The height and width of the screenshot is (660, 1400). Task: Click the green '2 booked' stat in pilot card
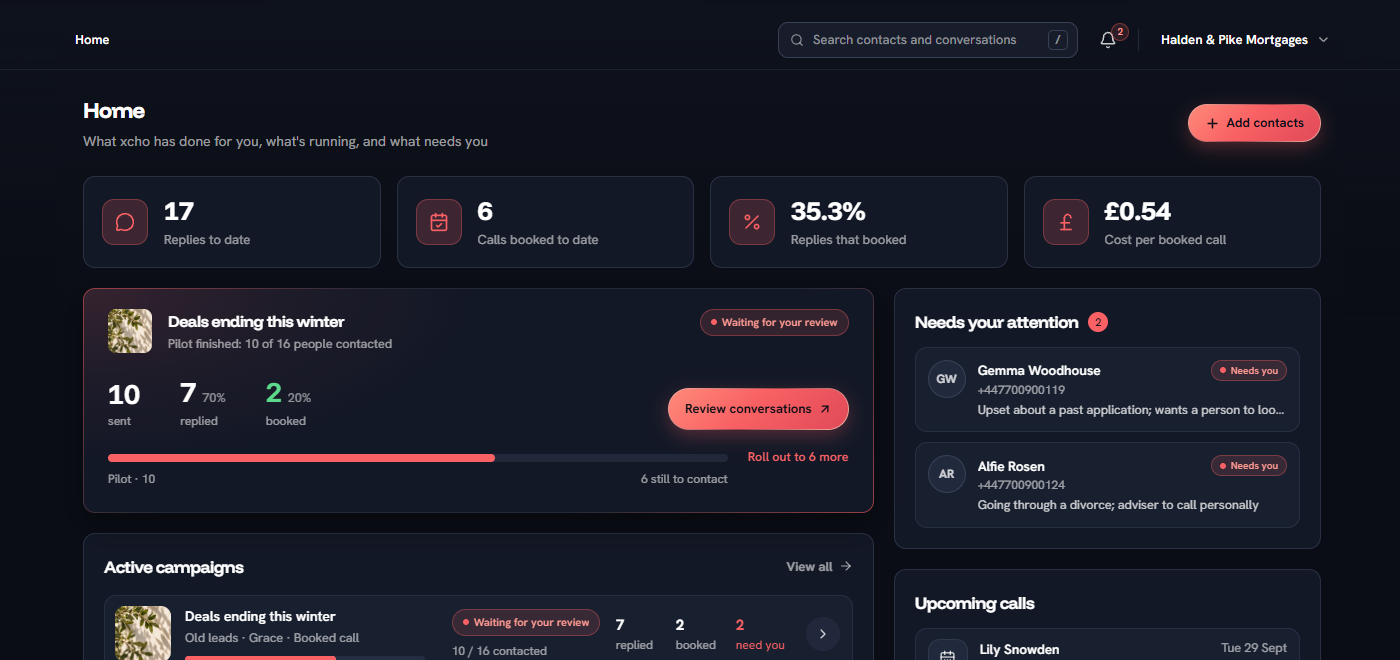click(x=288, y=403)
